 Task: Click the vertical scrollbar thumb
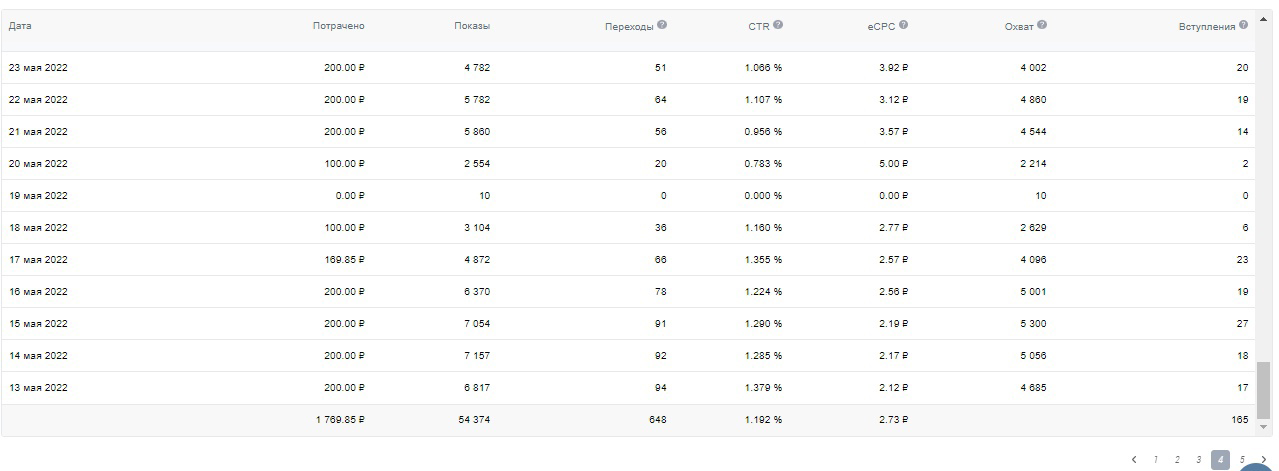(1264, 390)
